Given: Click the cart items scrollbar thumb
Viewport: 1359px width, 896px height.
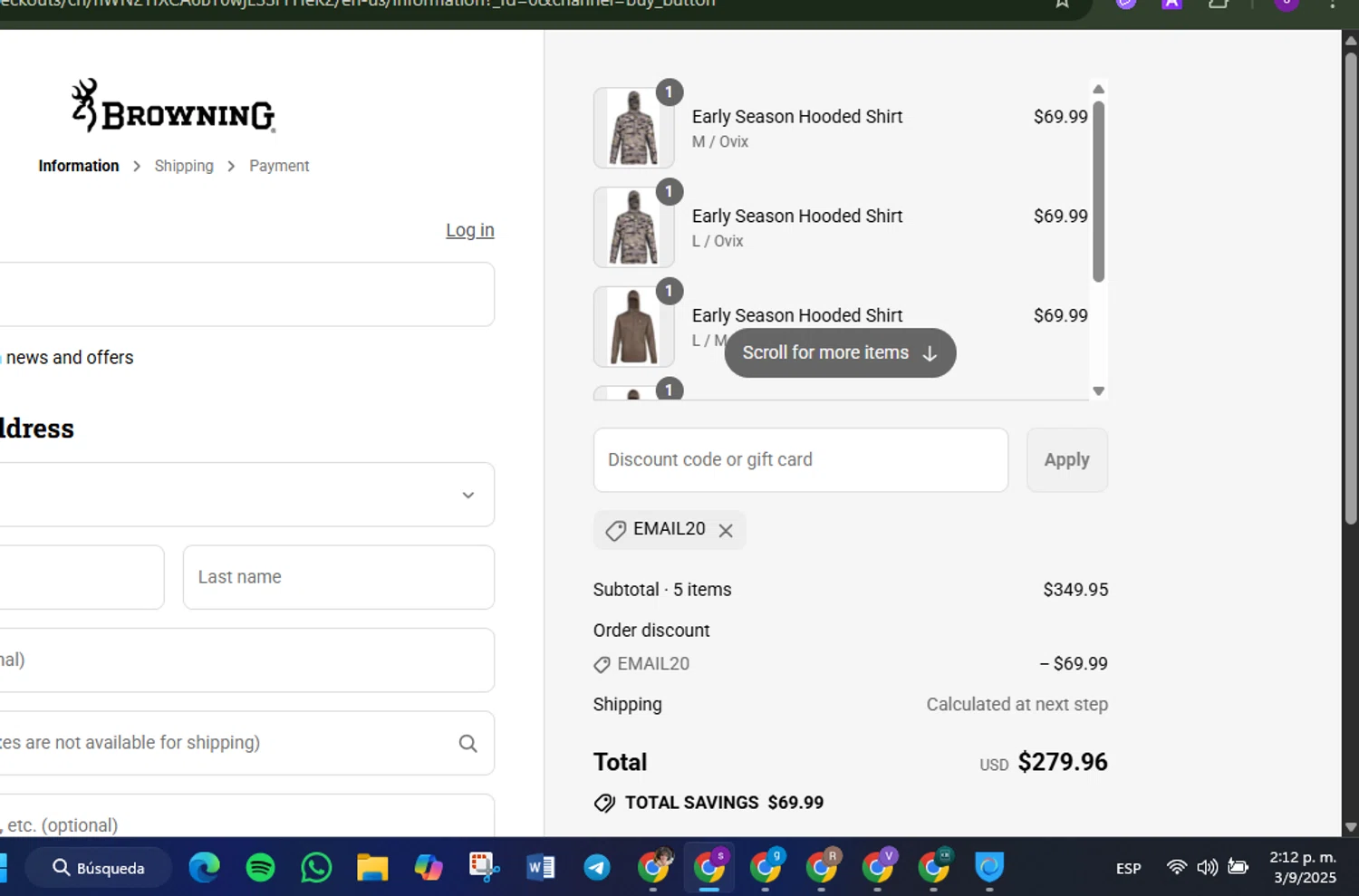Looking at the screenshot, I should 1098,191.
